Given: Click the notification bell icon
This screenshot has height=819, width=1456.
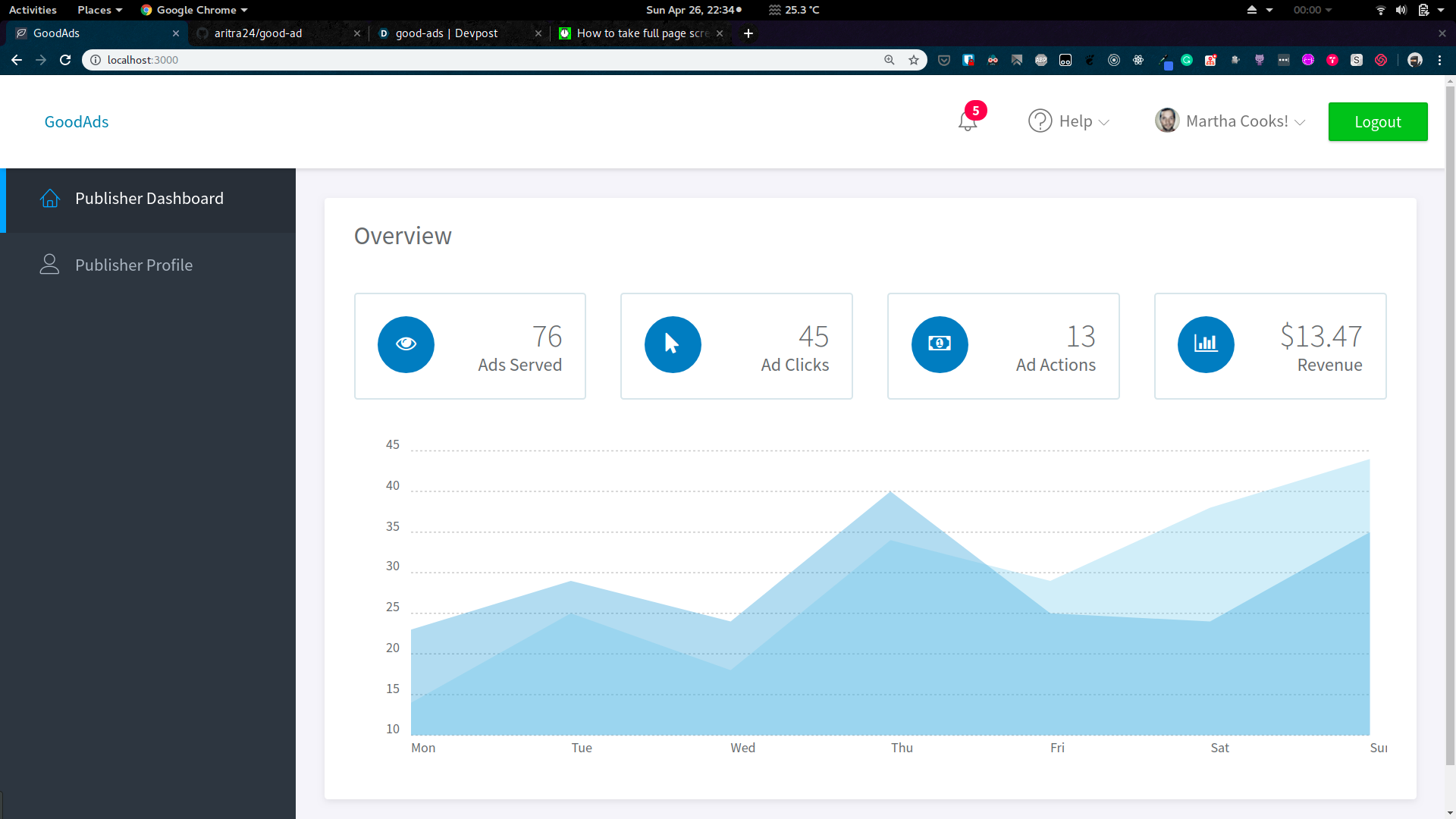Looking at the screenshot, I should tap(967, 122).
